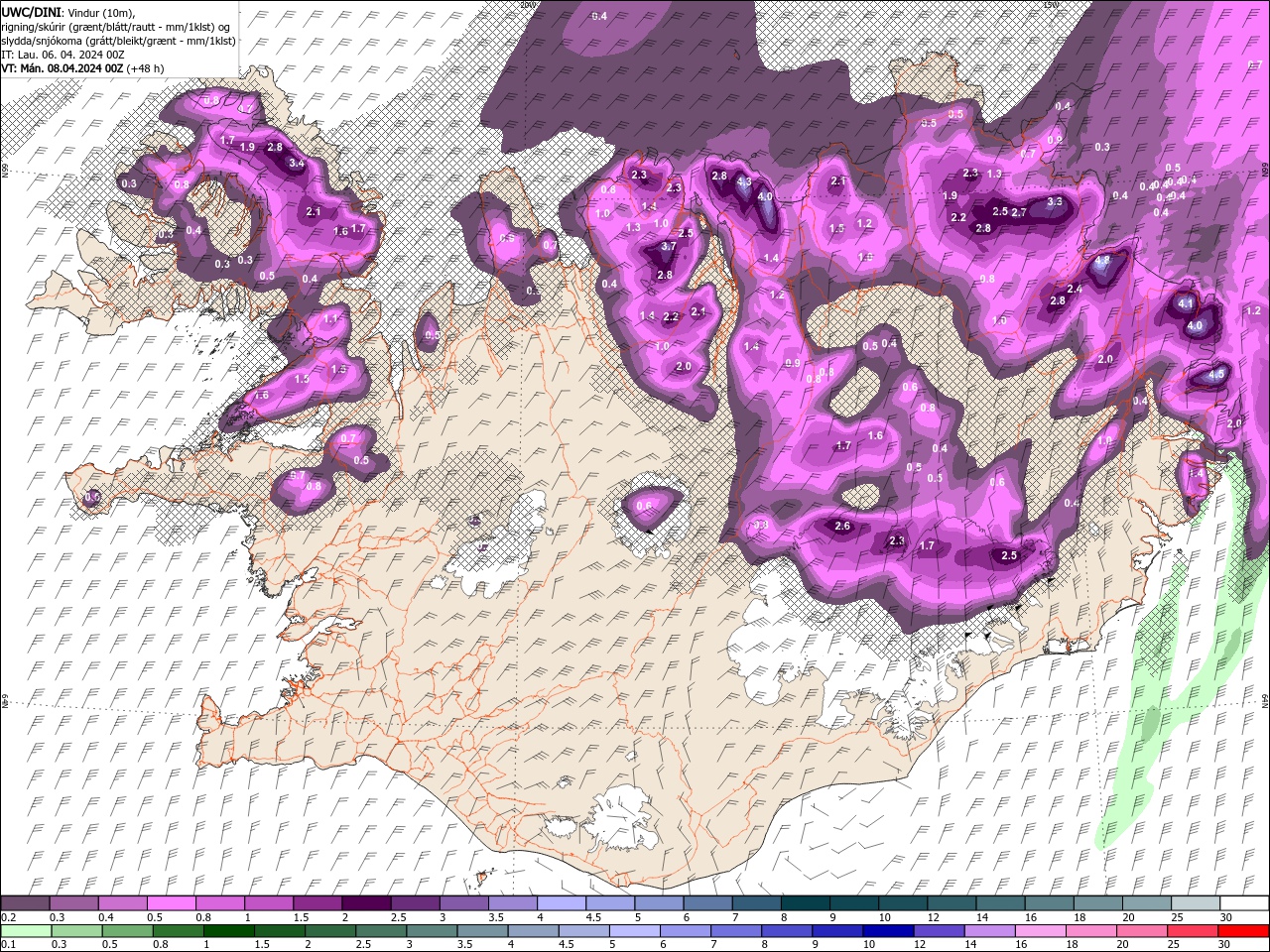Pick the light gray snow swatch between 25 and 30
The height and width of the screenshot is (952, 1270).
tap(1195, 903)
